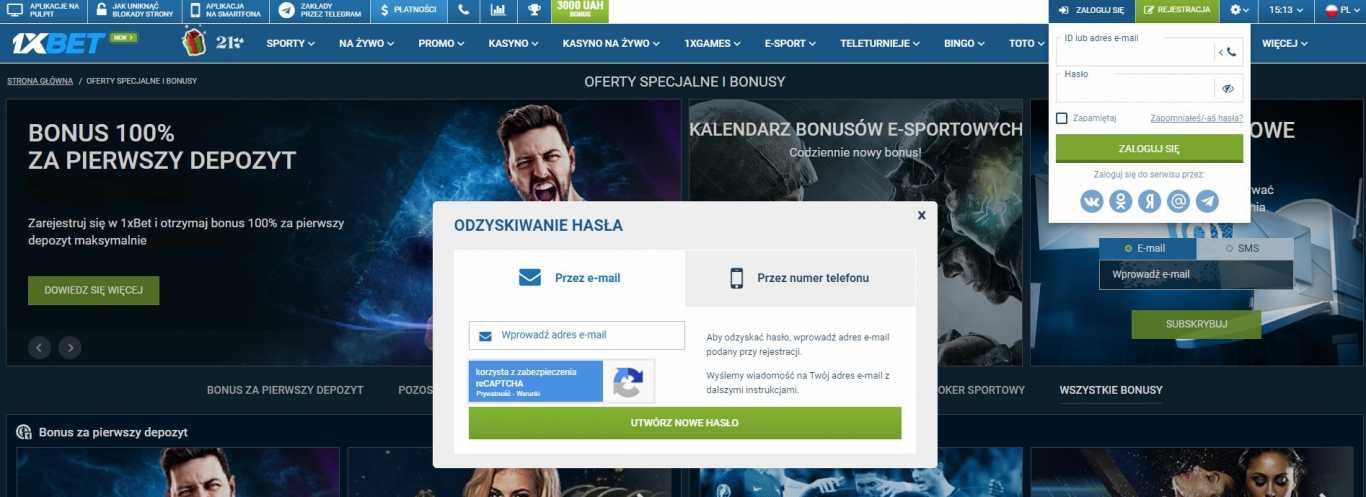Select the 'Przez e-mail' recovery tab
The width and height of the screenshot is (1366, 497).
[569, 278]
